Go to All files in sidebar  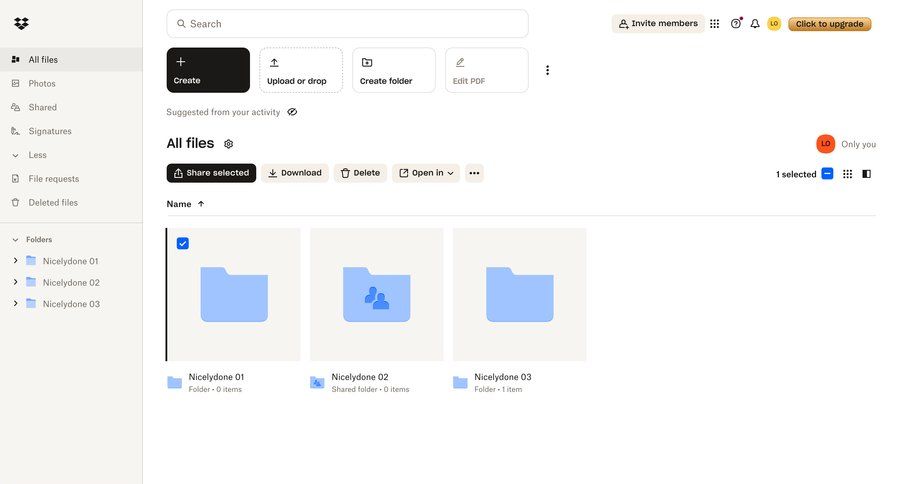pos(71,60)
